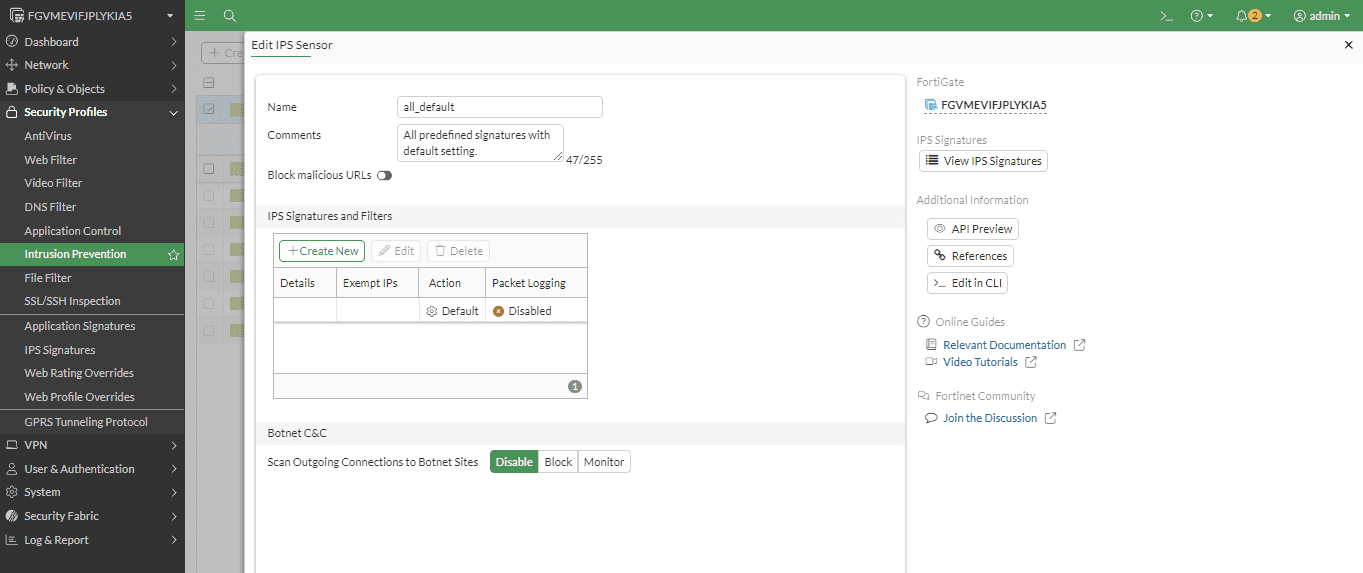1363x573 pixels.
Task: Open the help question mark menu
Action: point(1201,15)
